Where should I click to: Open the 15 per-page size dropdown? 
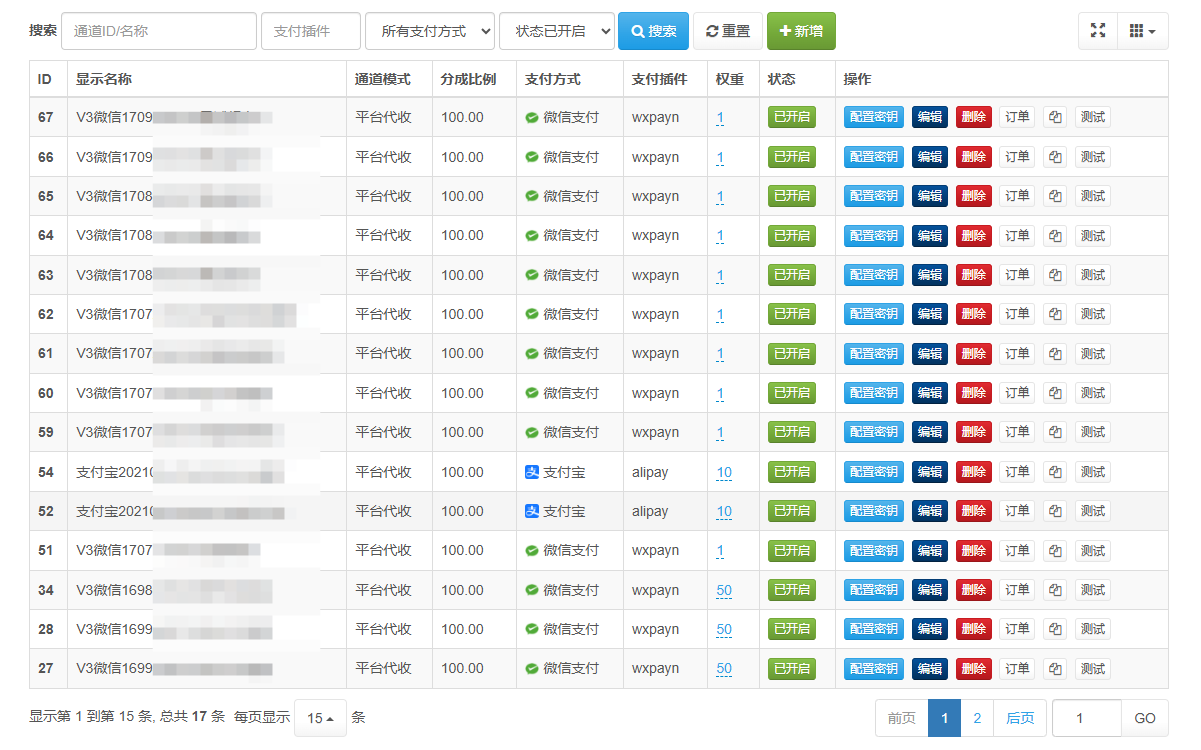[x=320, y=718]
